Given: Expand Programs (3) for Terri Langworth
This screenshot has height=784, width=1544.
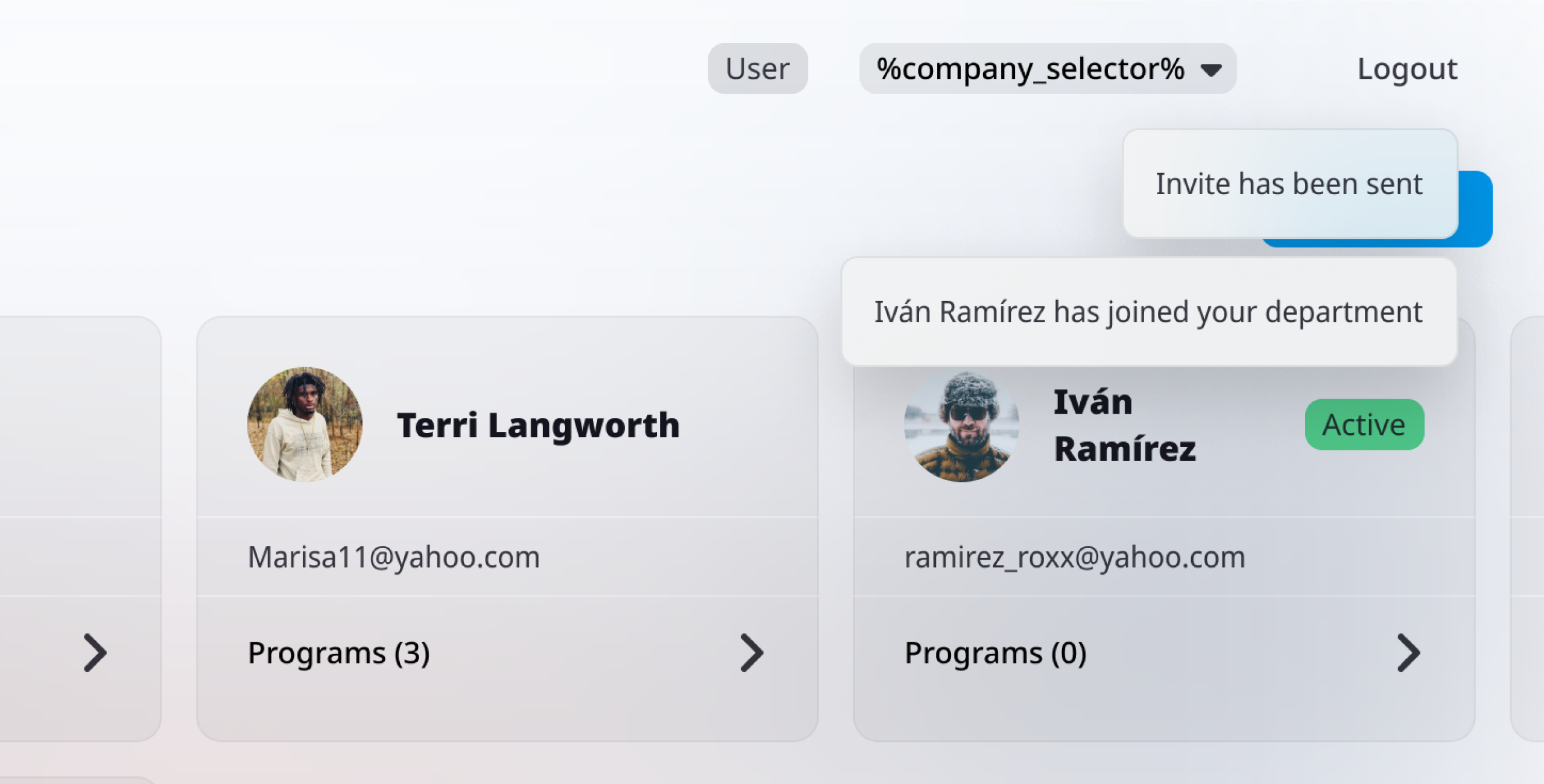Looking at the screenshot, I should coord(338,653).
